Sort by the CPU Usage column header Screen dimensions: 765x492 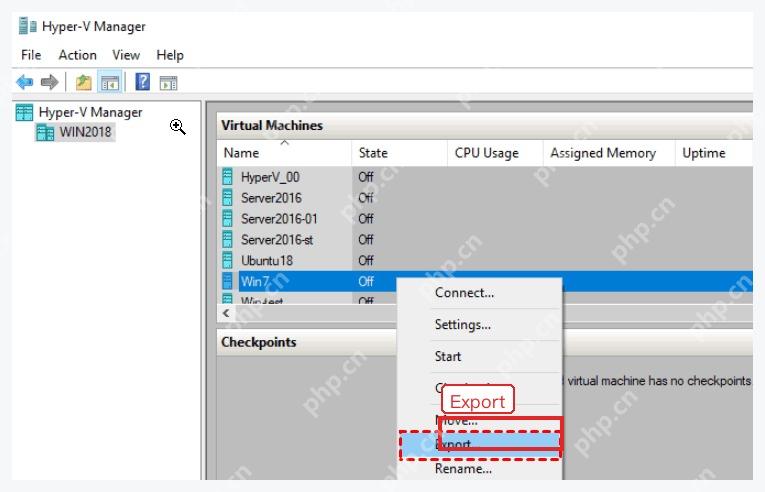coord(495,153)
